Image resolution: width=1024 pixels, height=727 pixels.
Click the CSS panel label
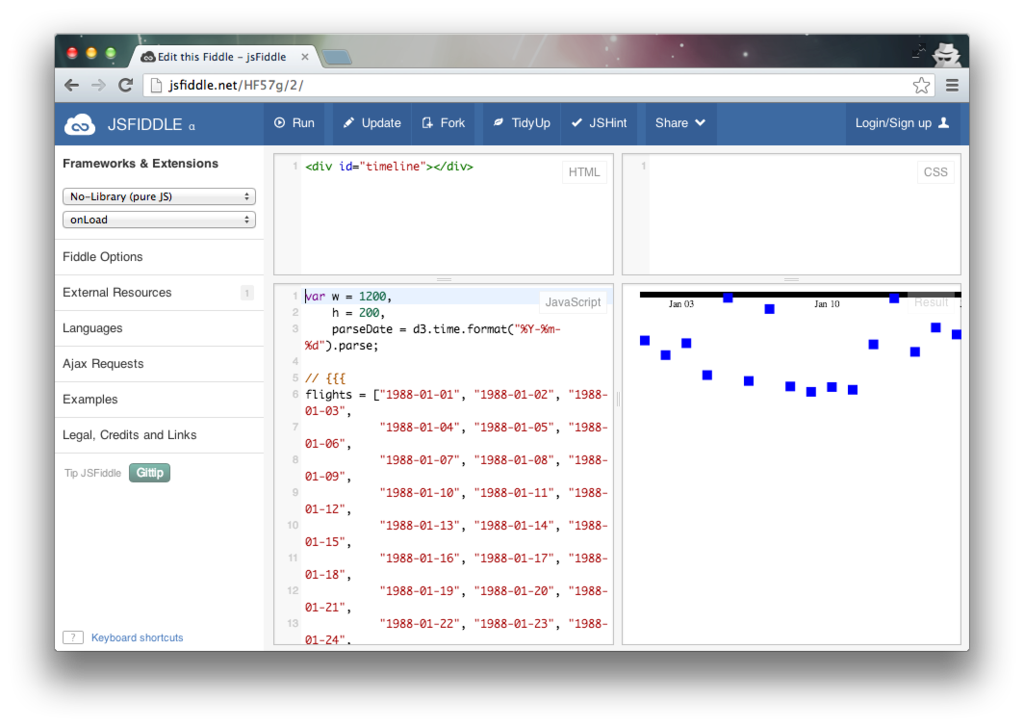[x=935, y=172]
